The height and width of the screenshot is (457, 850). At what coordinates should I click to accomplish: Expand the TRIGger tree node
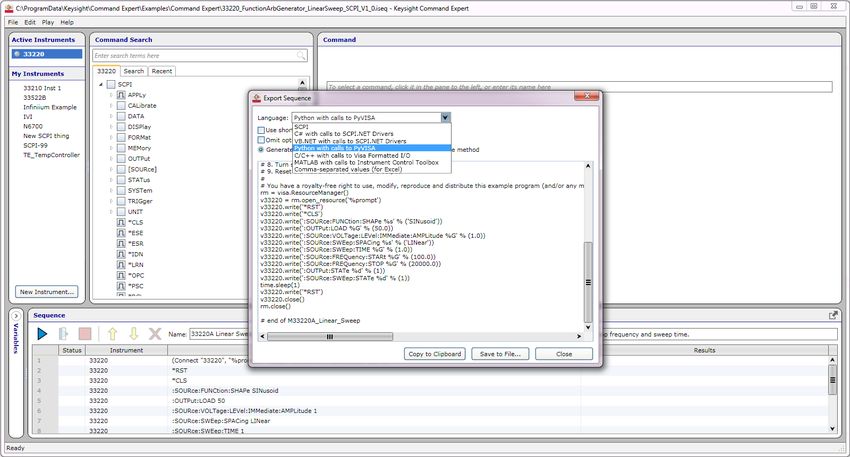tap(111, 201)
